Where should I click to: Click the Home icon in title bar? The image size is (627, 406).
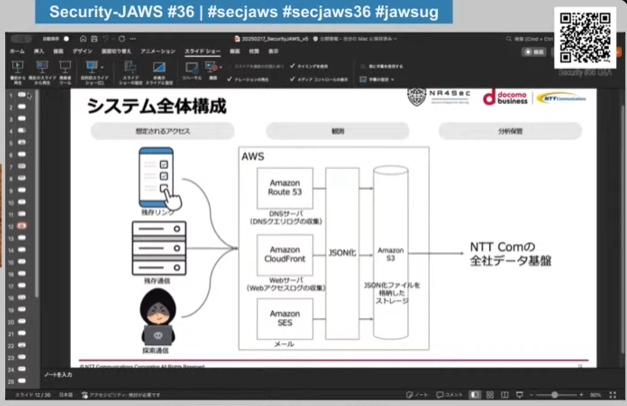click(x=83, y=39)
